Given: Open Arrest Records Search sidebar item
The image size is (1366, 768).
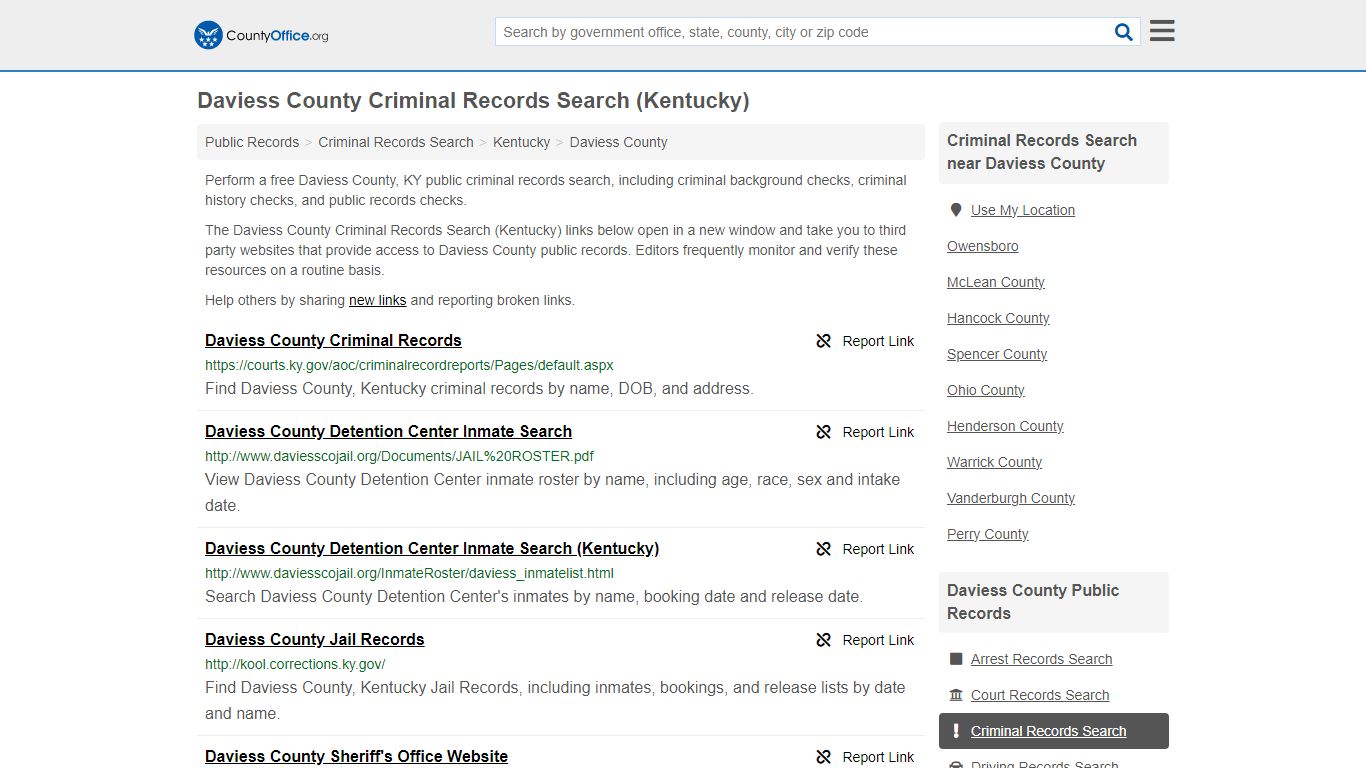Looking at the screenshot, I should [1041, 659].
